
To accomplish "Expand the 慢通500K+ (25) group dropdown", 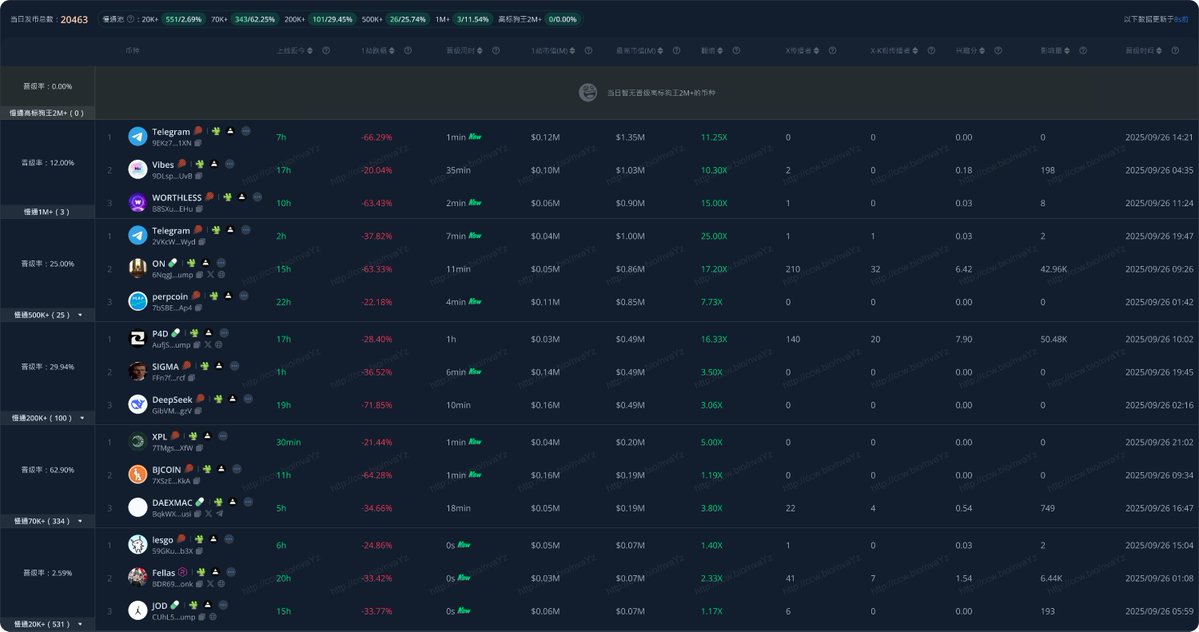I will (x=80, y=314).
